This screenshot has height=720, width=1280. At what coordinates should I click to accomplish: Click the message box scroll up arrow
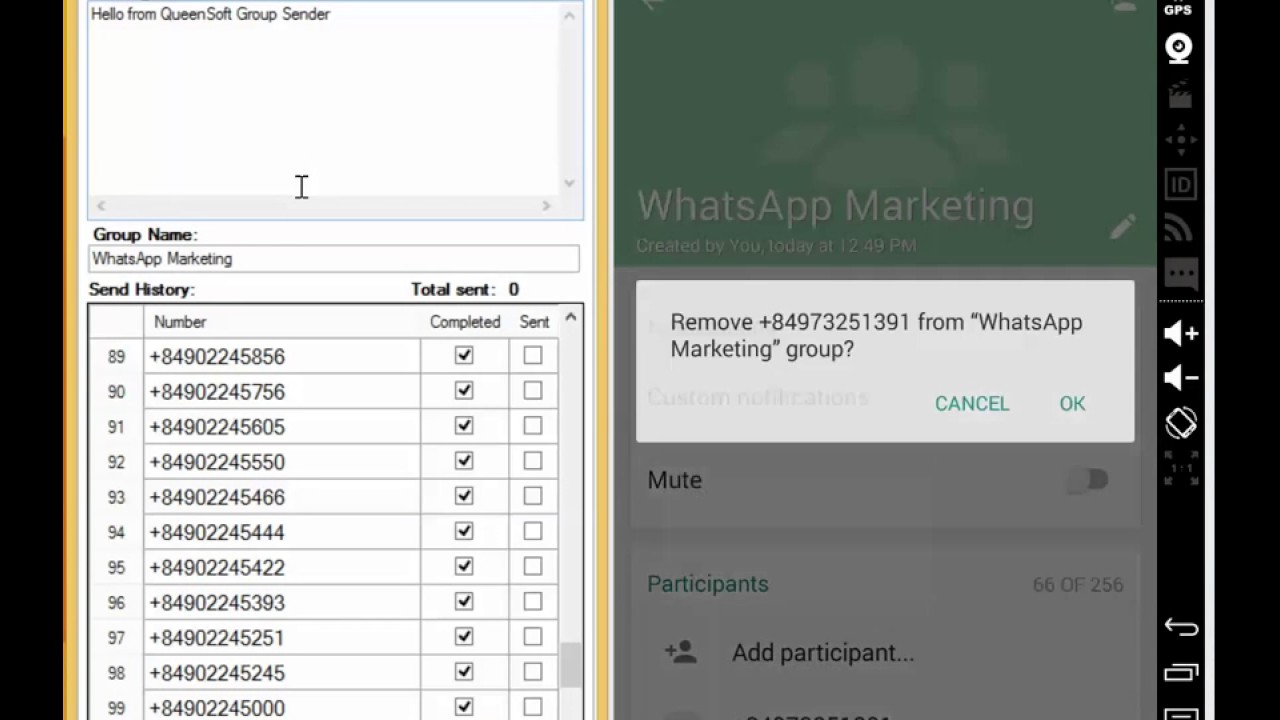(570, 15)
